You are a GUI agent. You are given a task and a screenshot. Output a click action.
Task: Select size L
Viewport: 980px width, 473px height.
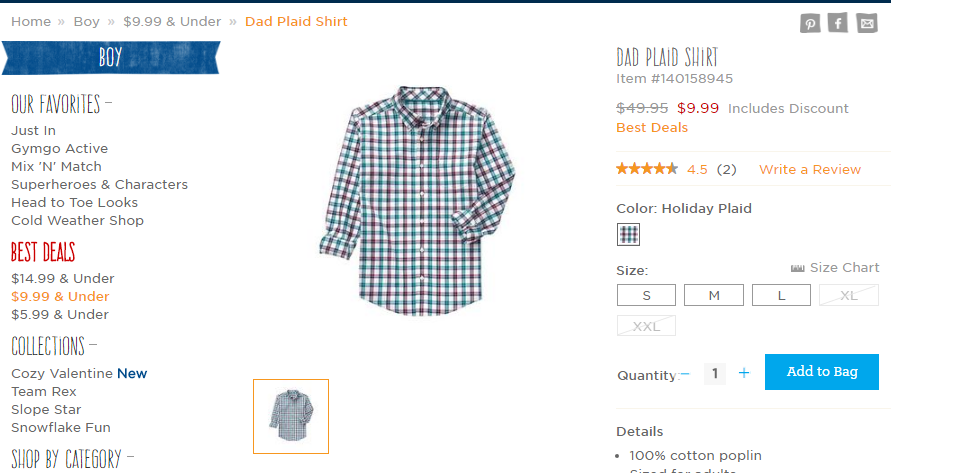781,295
